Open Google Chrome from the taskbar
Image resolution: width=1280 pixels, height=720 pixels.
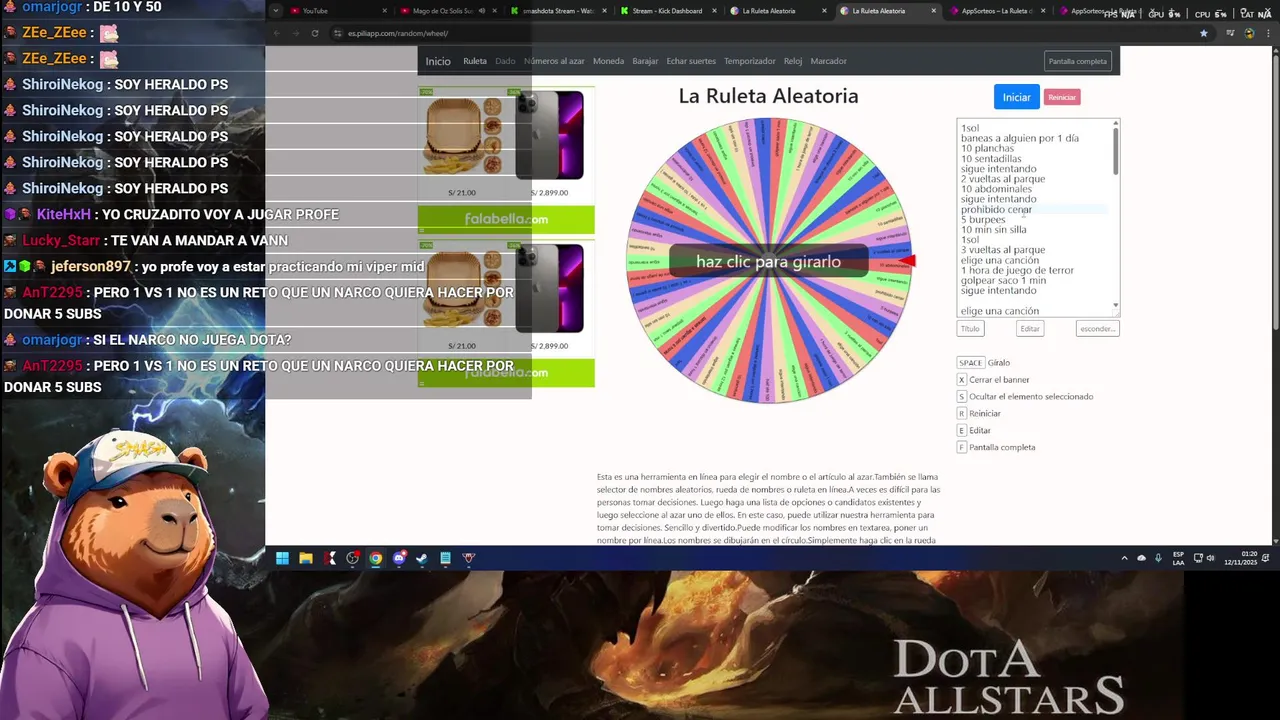[375, 558]
